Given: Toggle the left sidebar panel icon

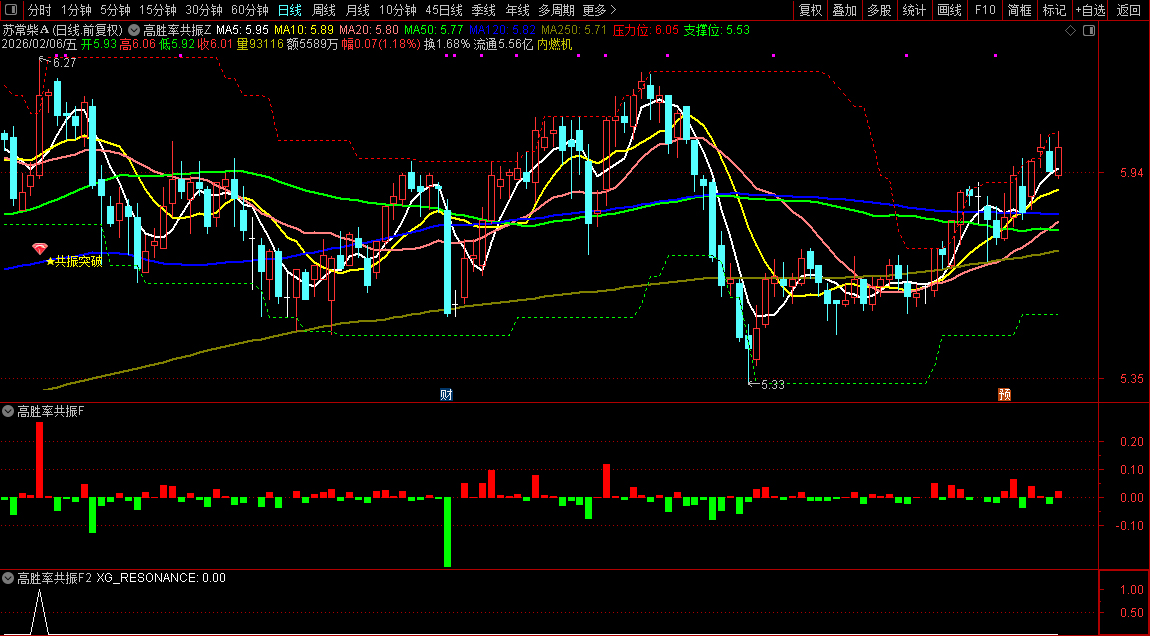Looking at the screenshot, I should click(10, 10).
